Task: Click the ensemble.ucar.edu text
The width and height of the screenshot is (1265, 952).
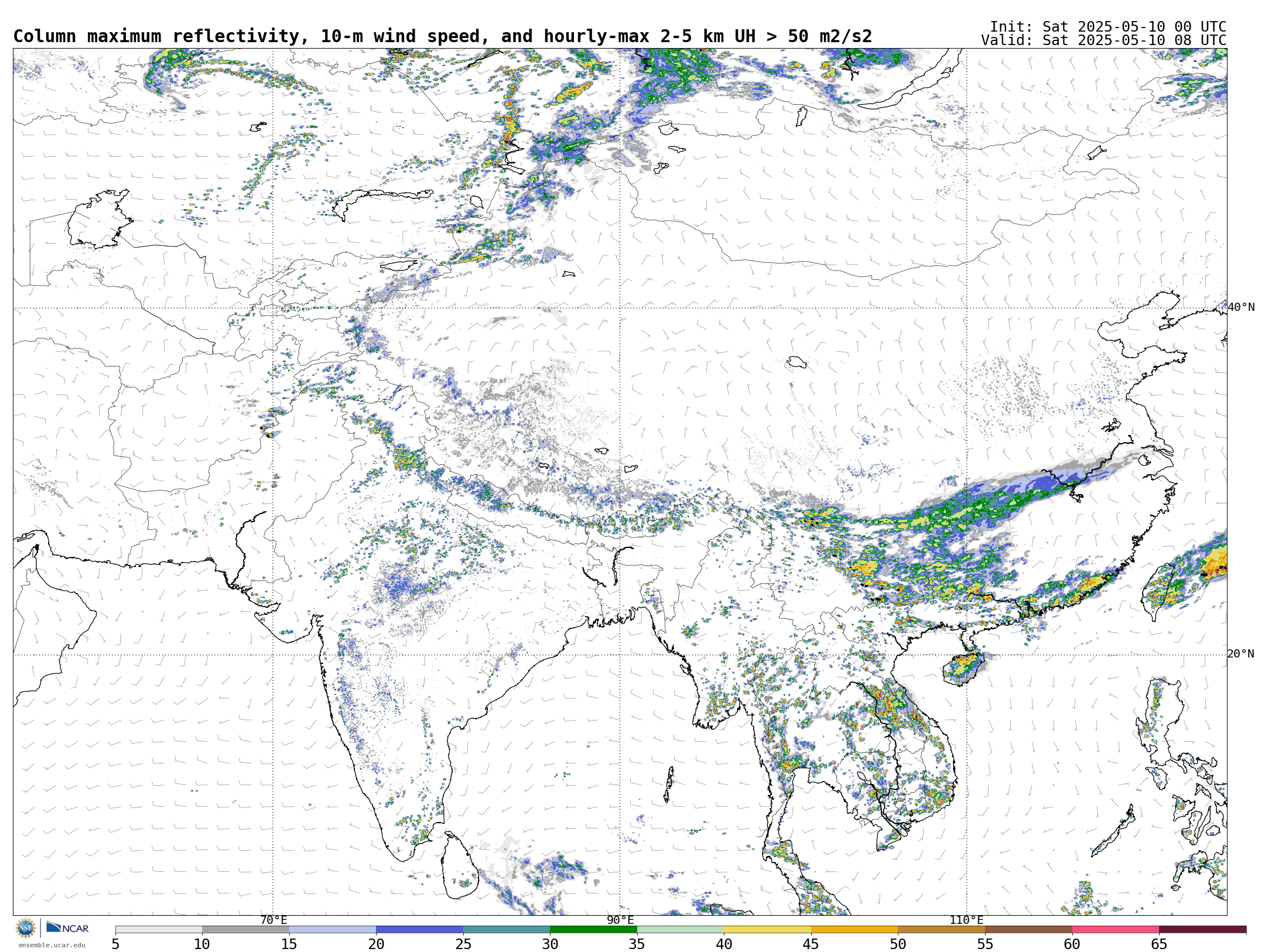Action: pyautogui.click(x=52, y=945)
